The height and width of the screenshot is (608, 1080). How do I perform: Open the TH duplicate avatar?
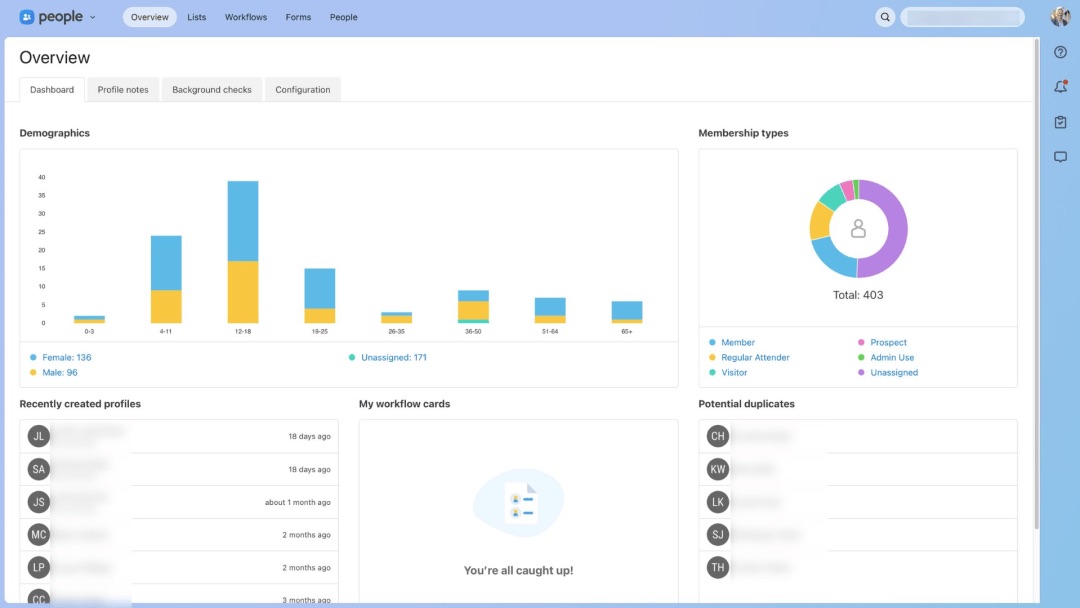(x=718, y=567)
